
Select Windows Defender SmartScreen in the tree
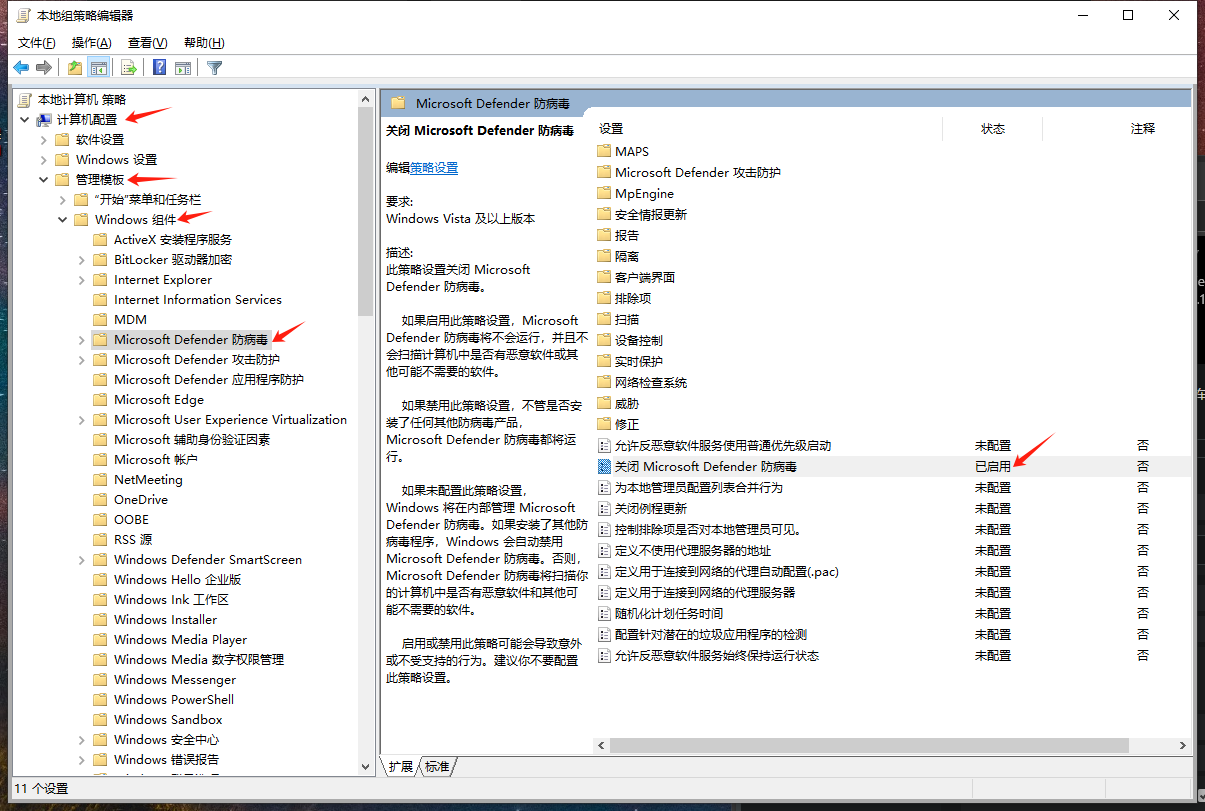208,559
